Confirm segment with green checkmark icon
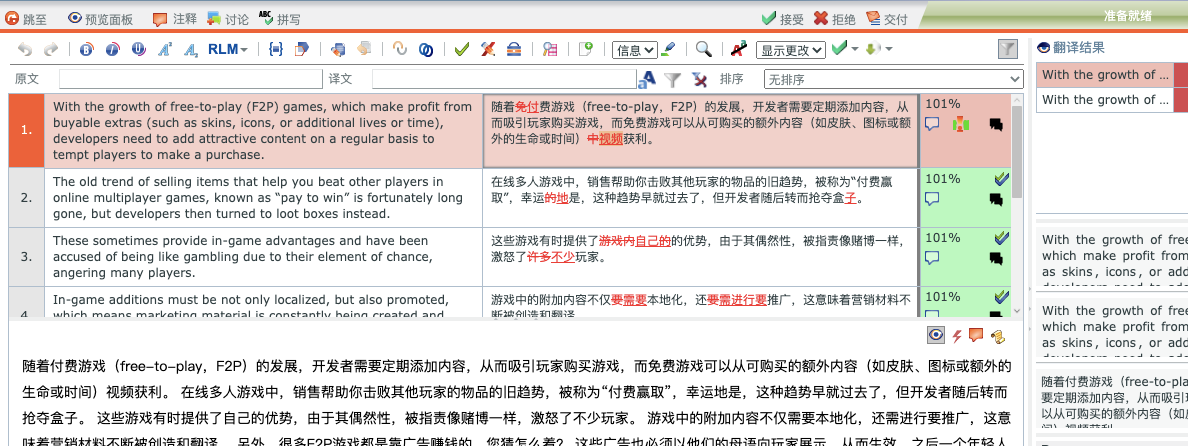Image resolution: width=1188 pixels, height=446 pixels. pyautogui.click(x=461, y=49)
